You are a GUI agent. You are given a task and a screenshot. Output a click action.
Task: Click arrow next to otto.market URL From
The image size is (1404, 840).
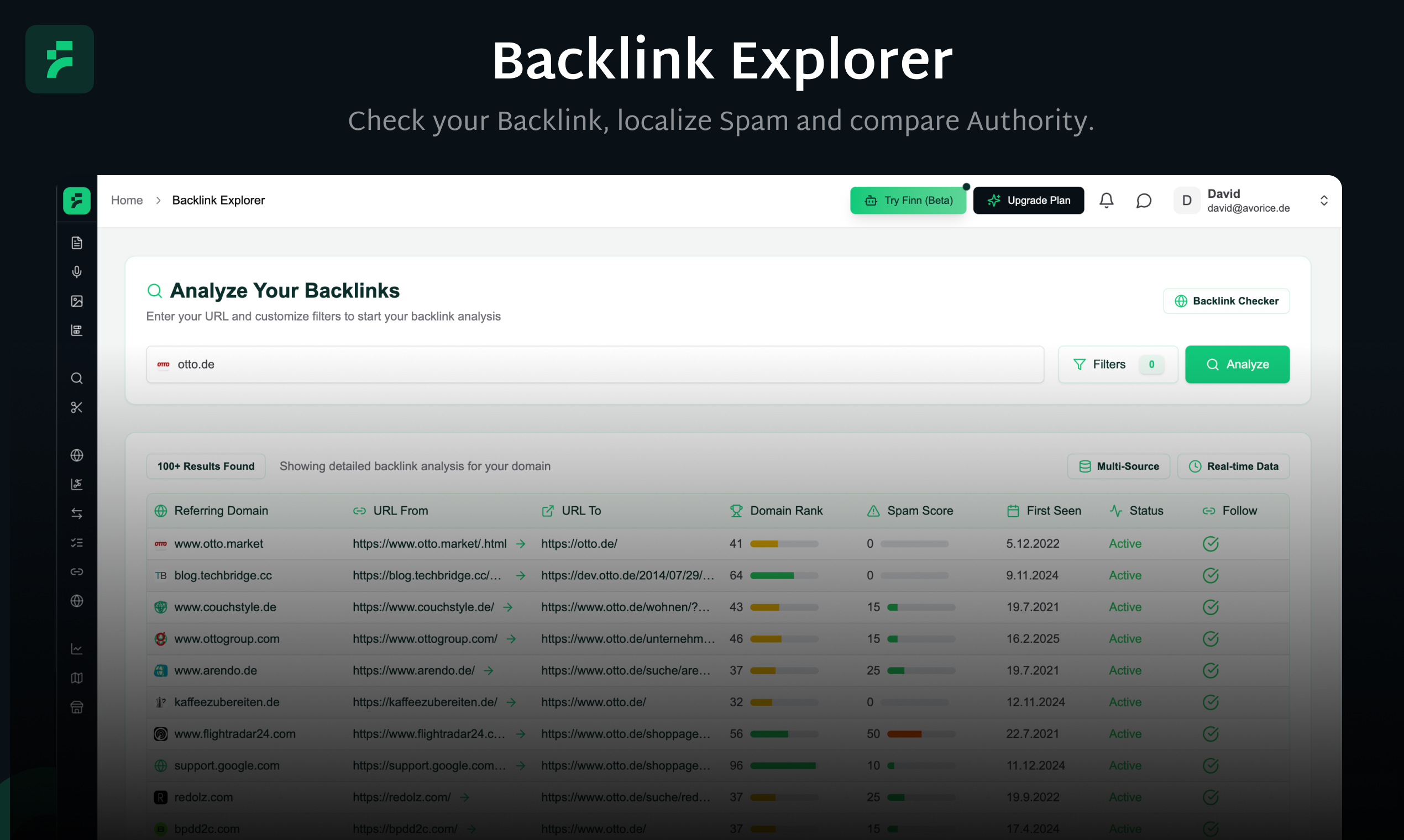(520, 544)
